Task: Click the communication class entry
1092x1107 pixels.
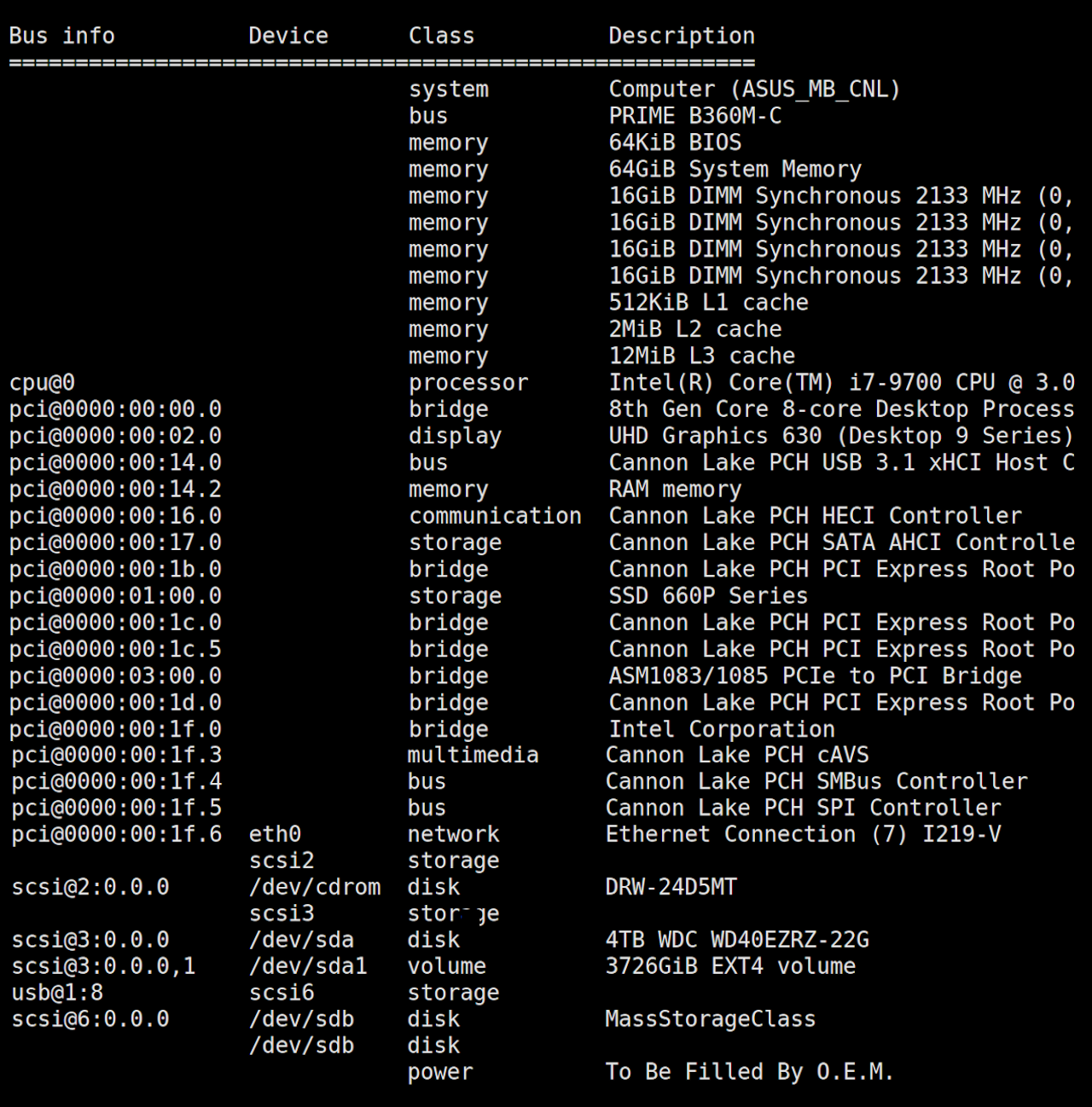Action: coord(495,516)
